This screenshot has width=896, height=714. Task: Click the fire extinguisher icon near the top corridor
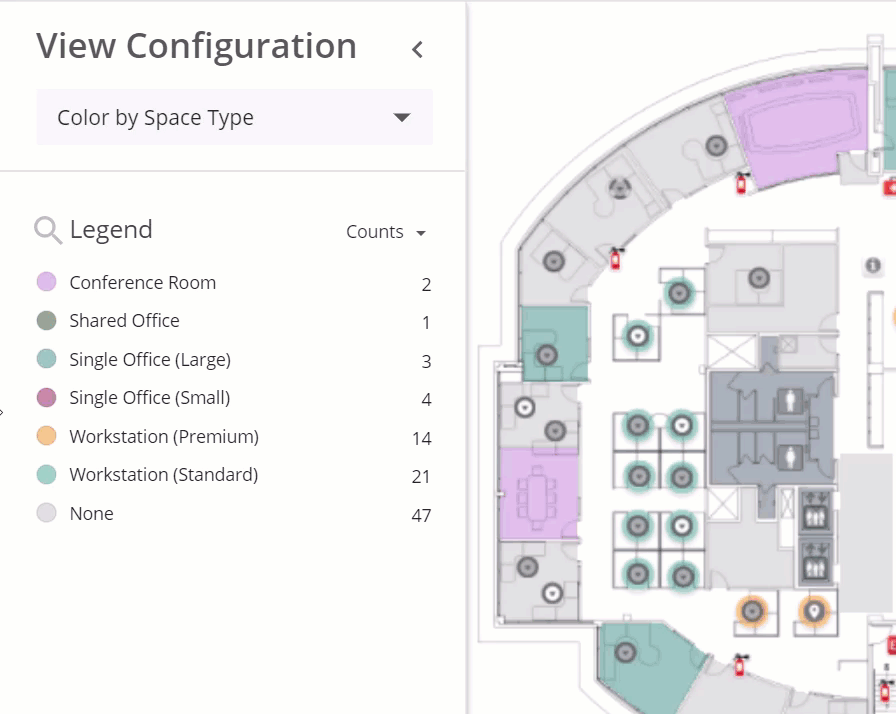point(740,185)
